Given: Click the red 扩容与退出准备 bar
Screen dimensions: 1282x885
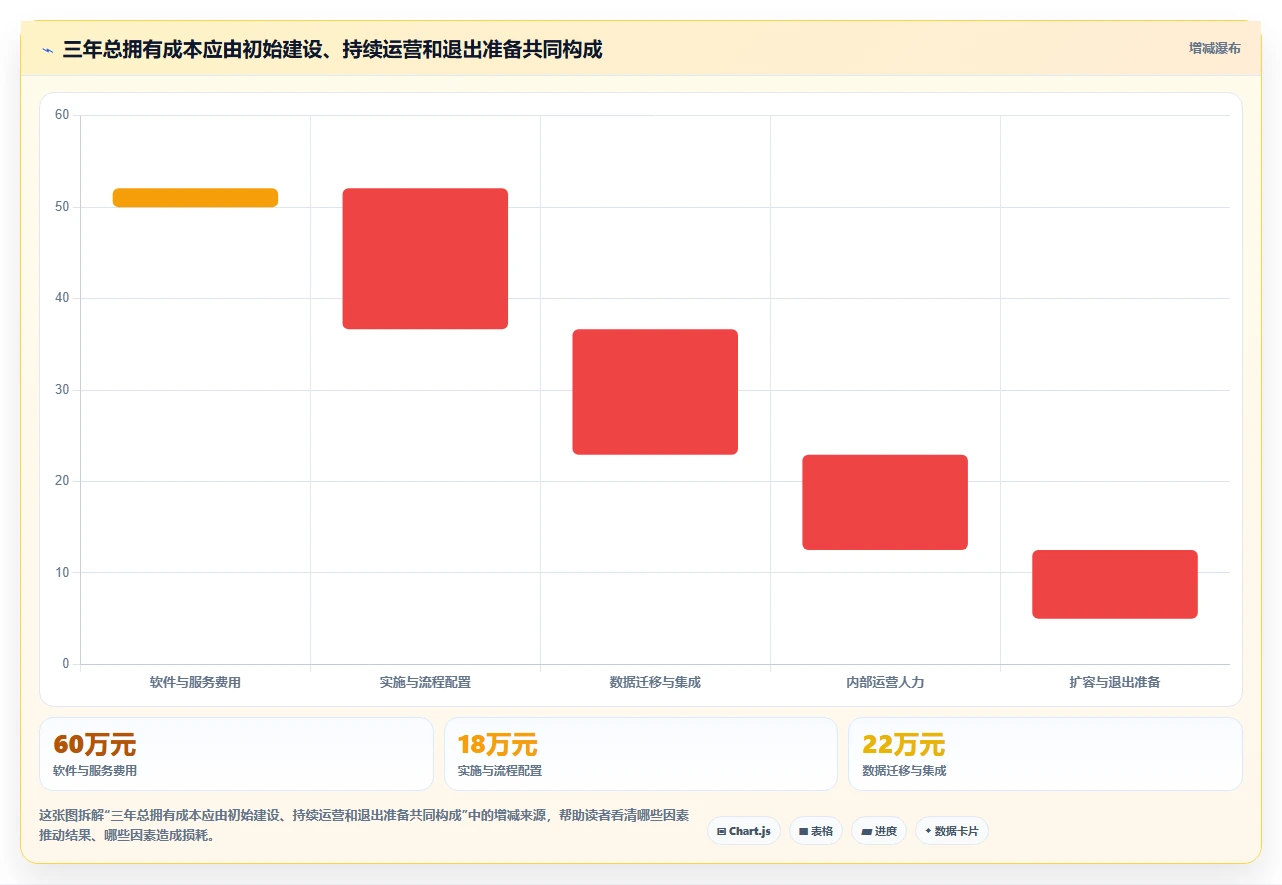Looking at the screenshot, I should (1115, 584).
